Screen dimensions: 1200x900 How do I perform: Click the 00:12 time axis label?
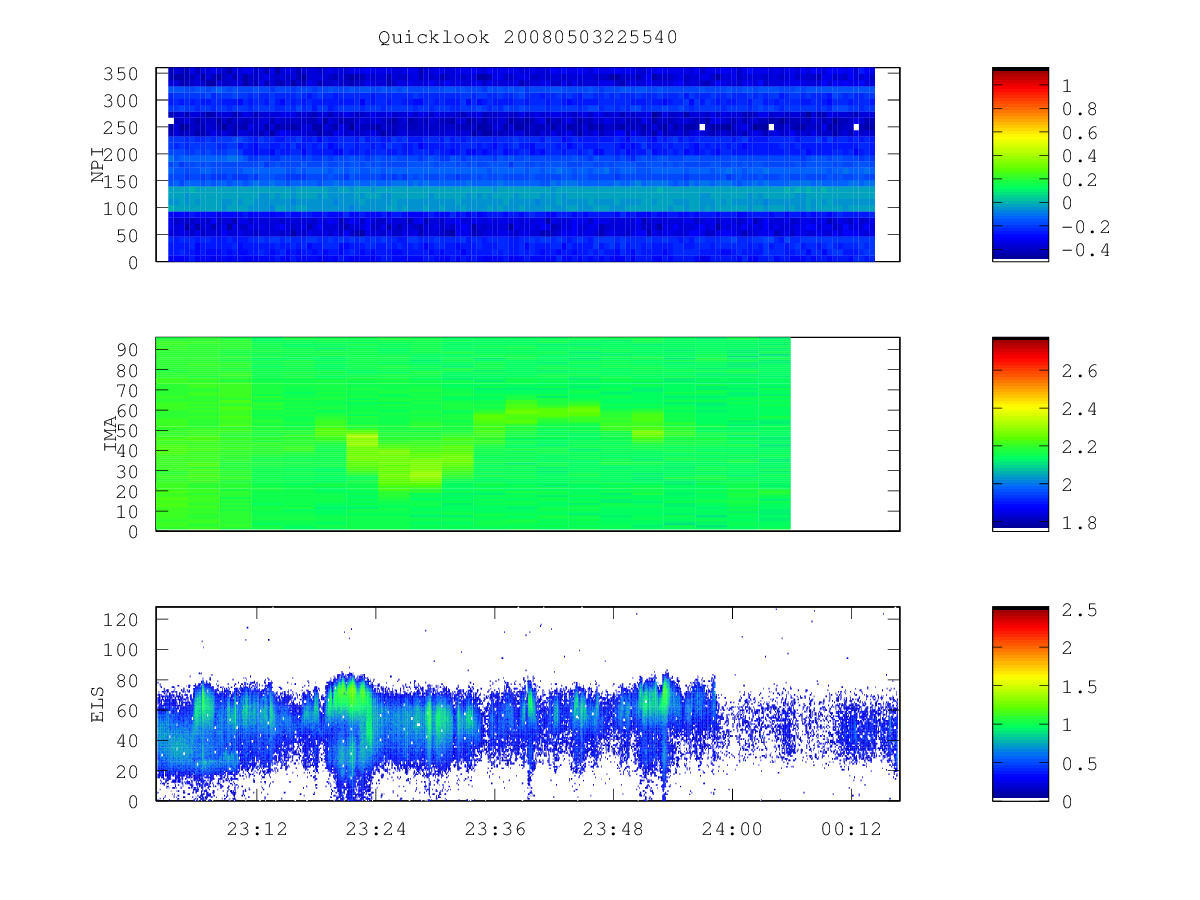coord(850,829)
